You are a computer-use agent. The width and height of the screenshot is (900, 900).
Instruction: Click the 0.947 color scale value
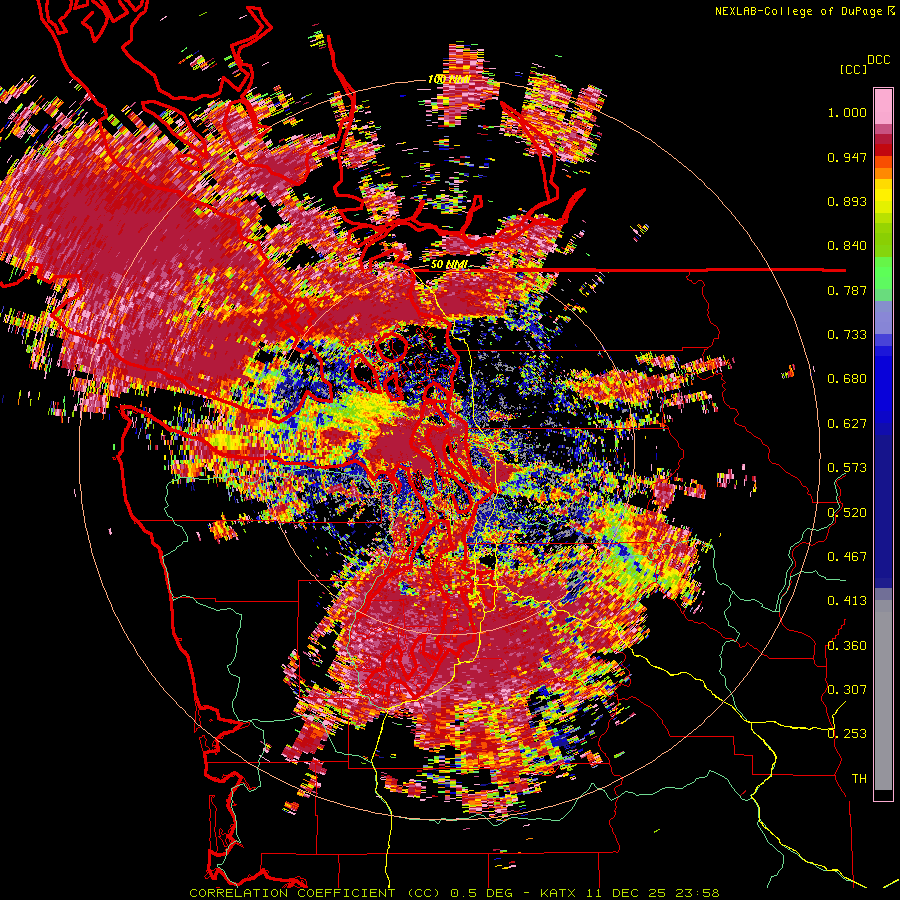847,157
